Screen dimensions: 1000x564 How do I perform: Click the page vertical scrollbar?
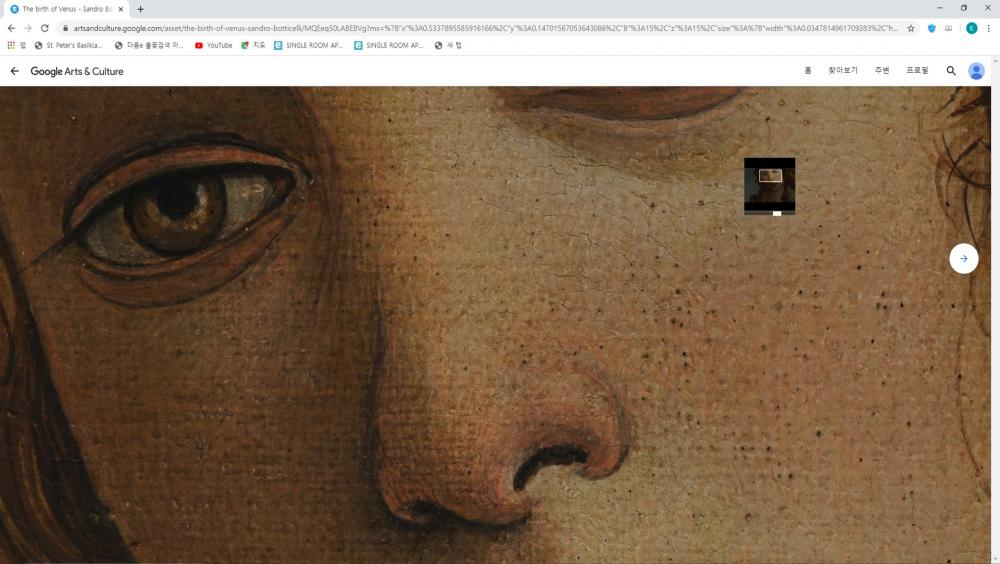[x=996, y=309]
